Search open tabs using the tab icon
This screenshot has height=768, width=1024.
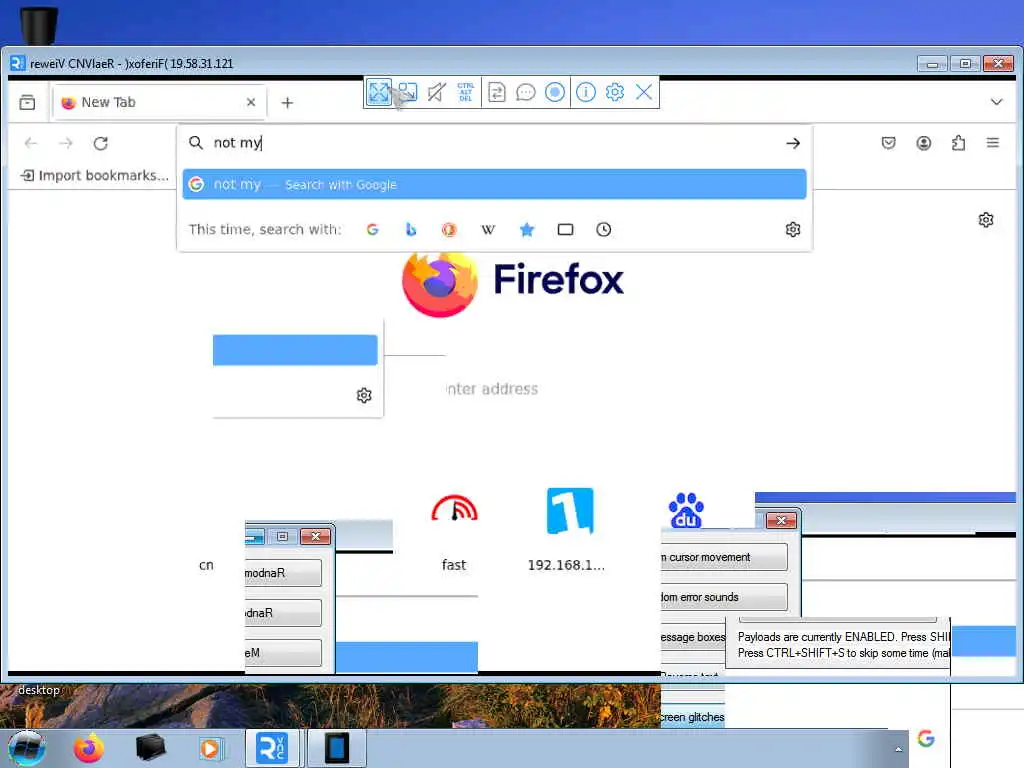tap(566, 229)
